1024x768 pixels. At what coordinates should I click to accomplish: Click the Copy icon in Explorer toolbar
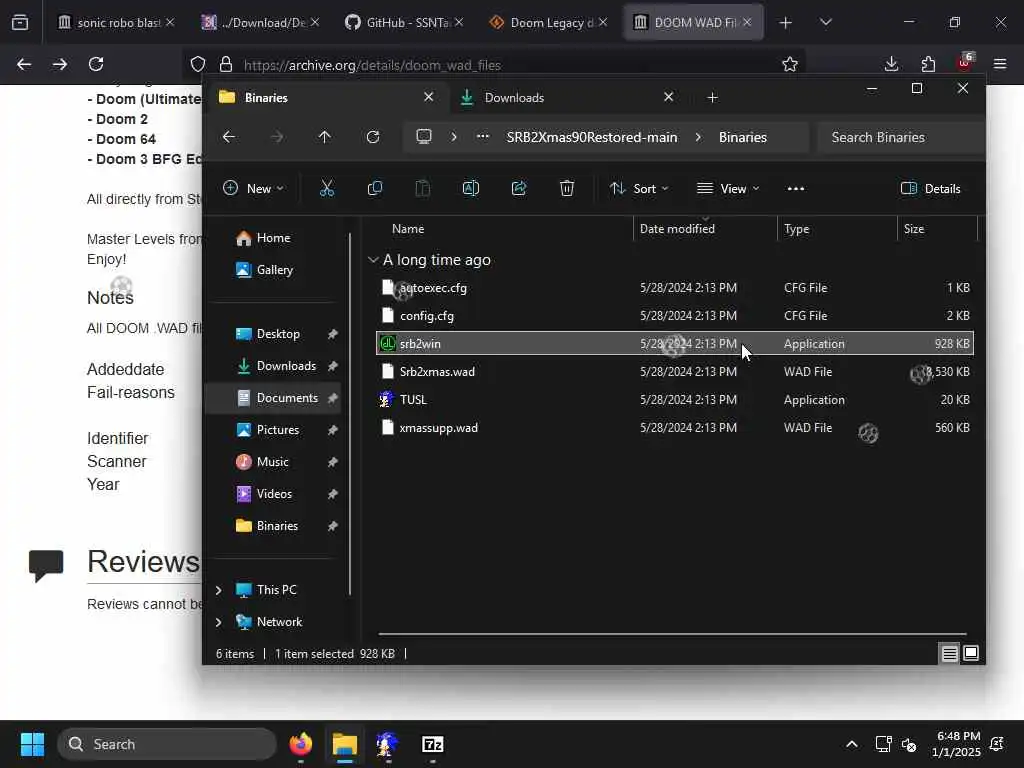(x=375, y=189)
